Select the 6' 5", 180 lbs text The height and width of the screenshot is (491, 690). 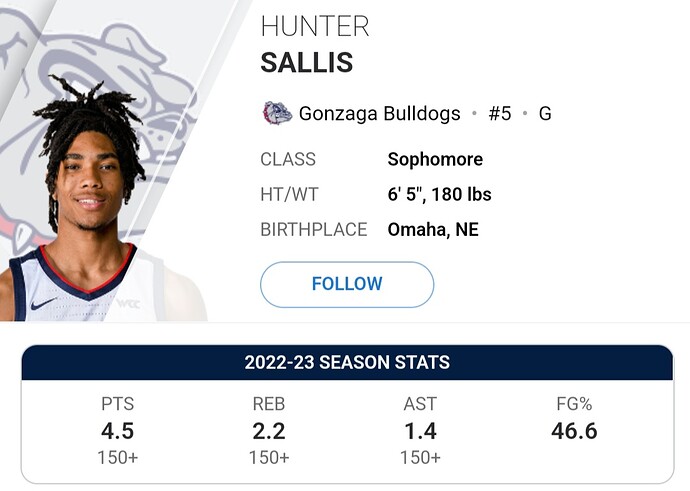click(439, 194)
